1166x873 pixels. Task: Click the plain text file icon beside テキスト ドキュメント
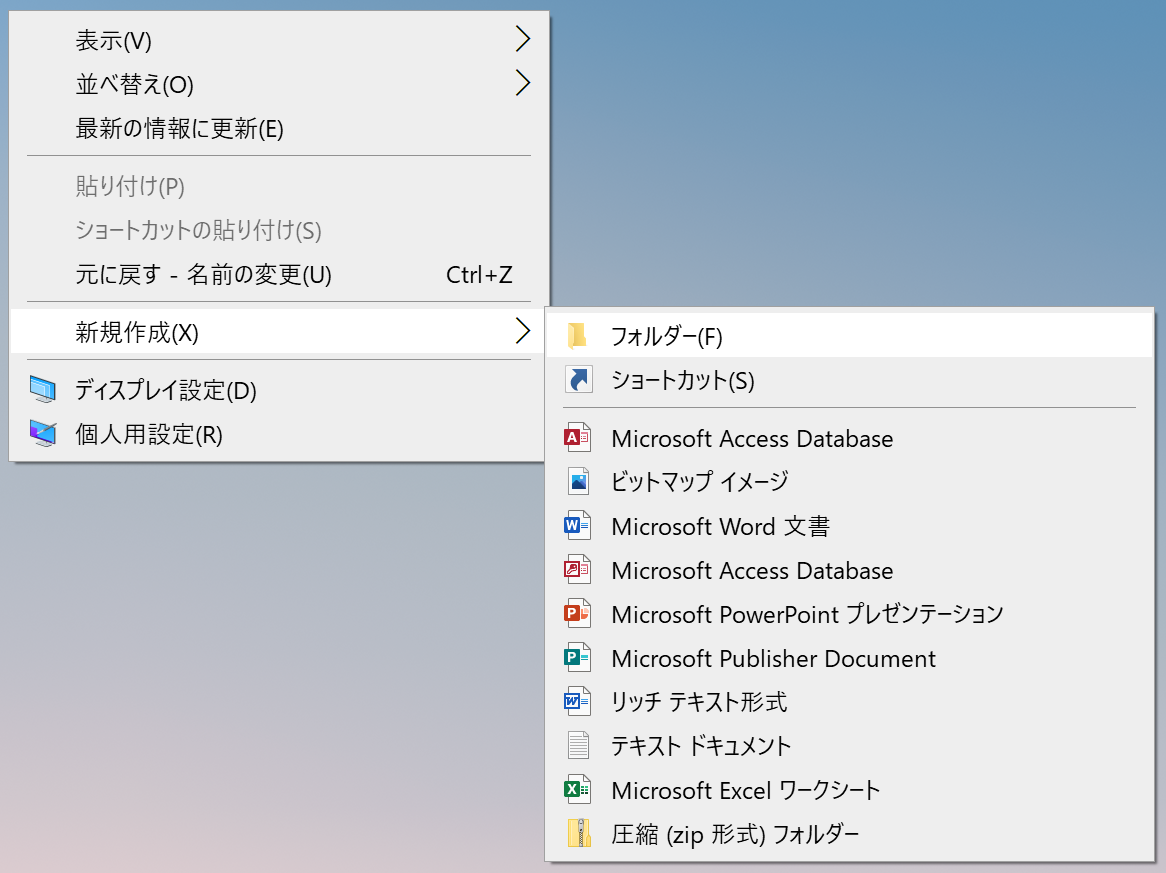578,745
